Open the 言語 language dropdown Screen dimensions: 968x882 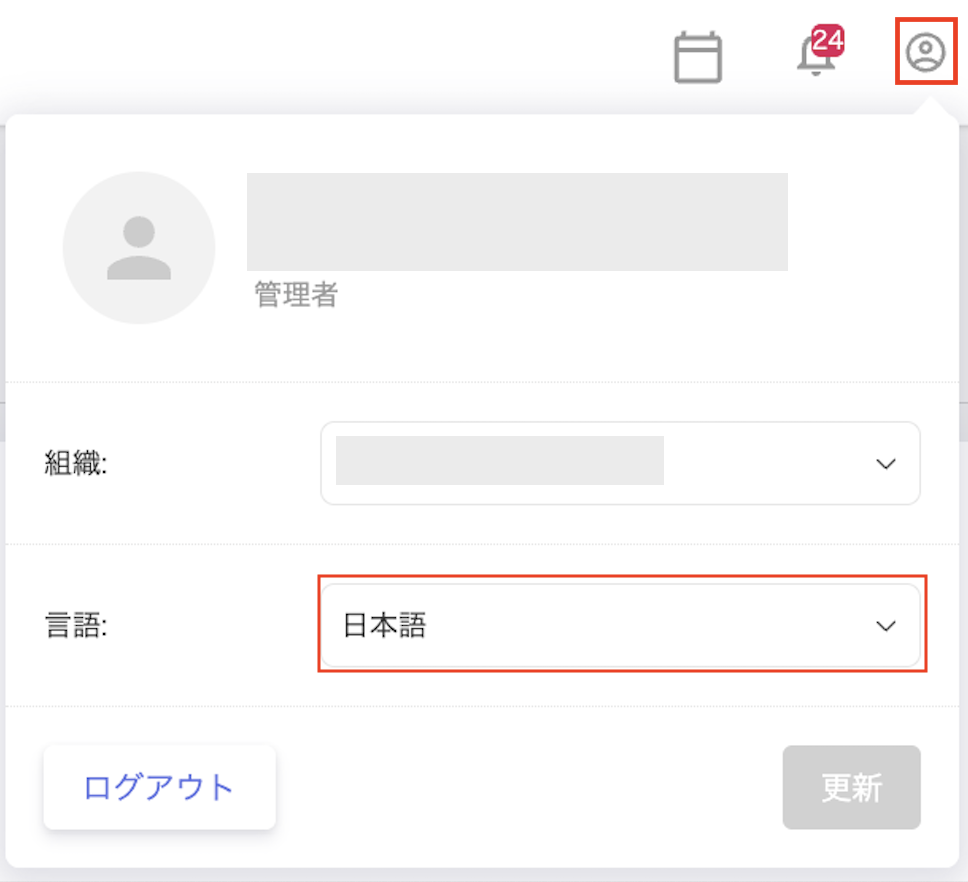click(620, 626)
